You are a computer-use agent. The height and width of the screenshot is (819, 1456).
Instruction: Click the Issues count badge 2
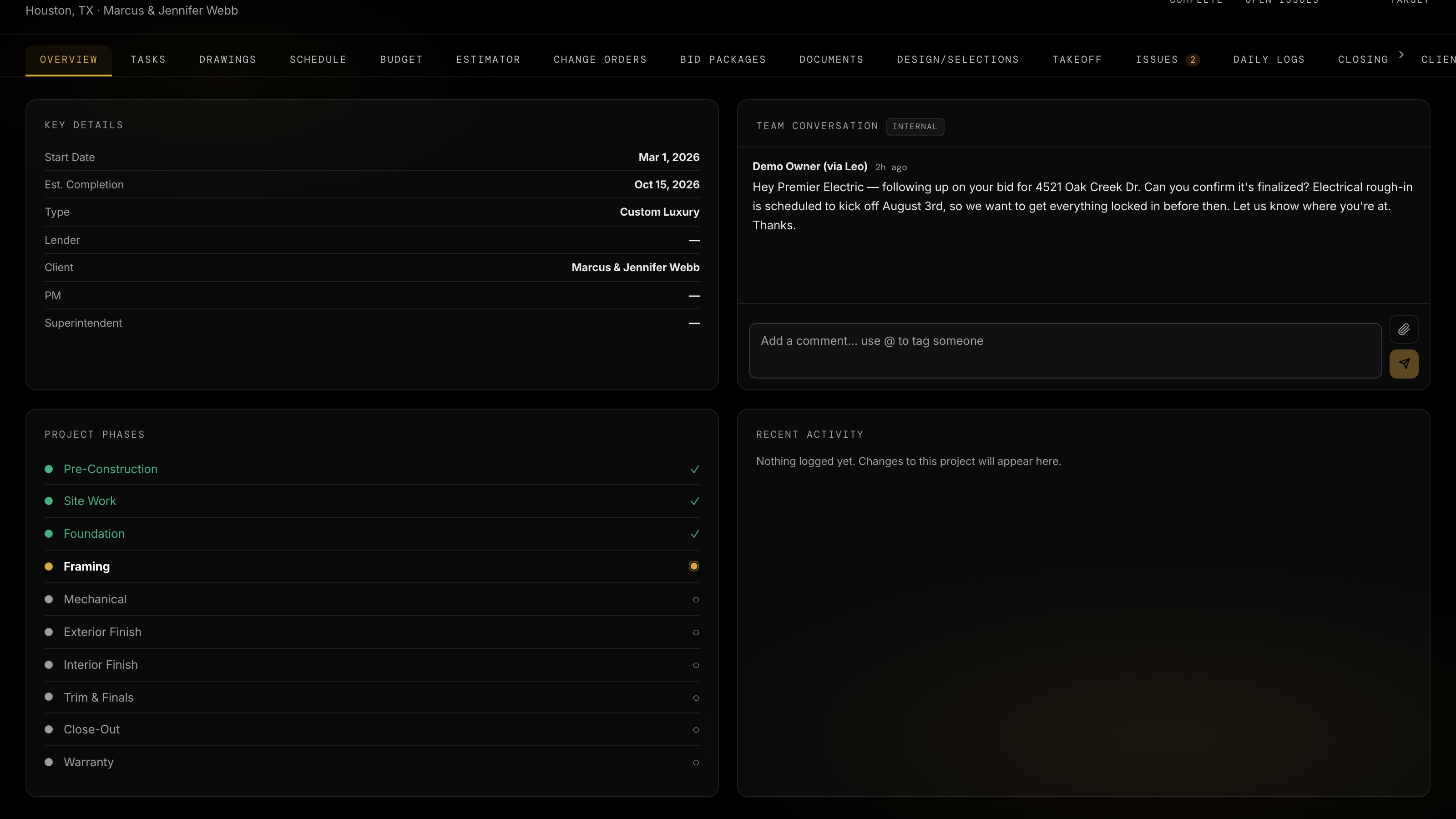1193,60
